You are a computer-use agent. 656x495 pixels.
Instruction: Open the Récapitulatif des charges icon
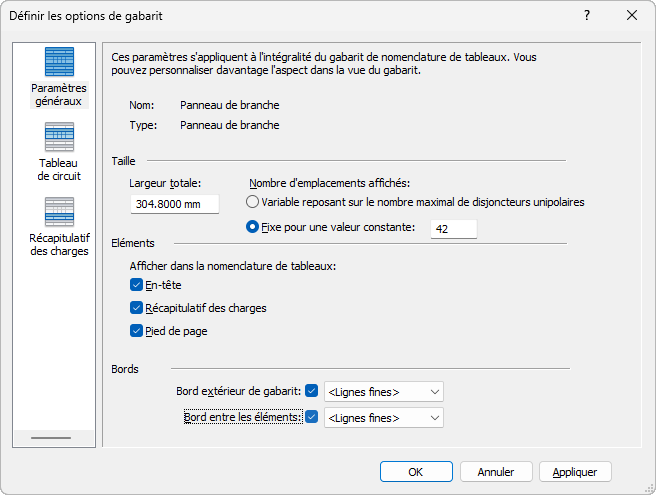[59, 213]
